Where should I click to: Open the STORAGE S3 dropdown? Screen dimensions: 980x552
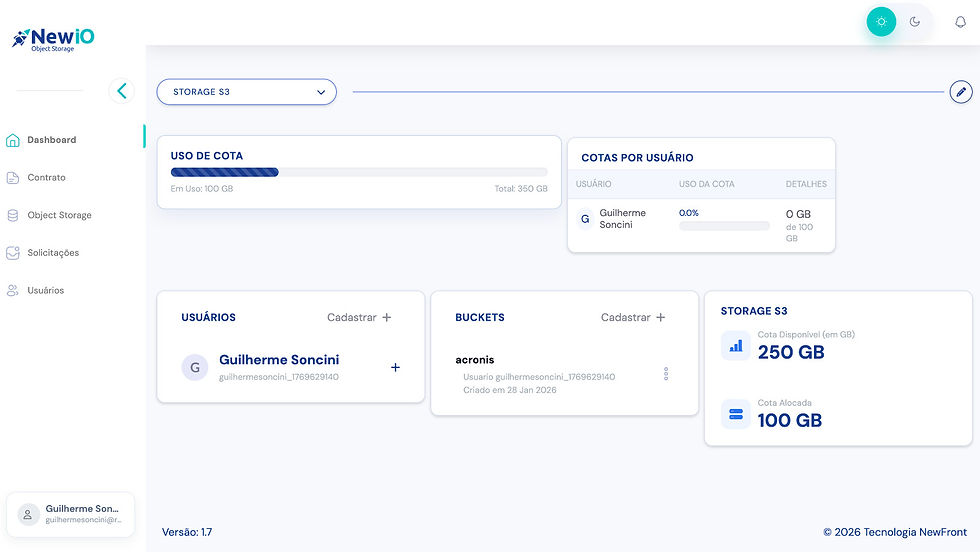click(x=247, y=92)
